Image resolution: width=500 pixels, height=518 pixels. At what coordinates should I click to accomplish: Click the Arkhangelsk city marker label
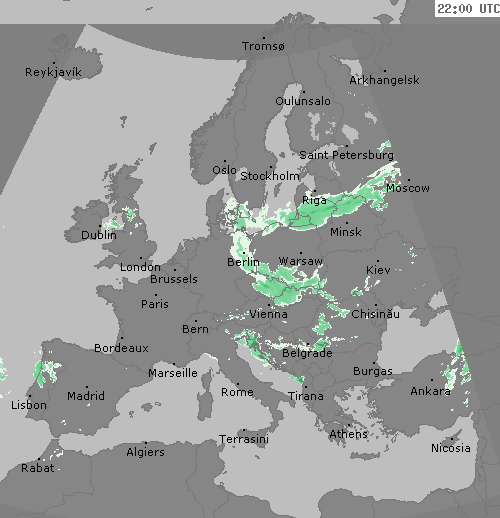(384, 80)
